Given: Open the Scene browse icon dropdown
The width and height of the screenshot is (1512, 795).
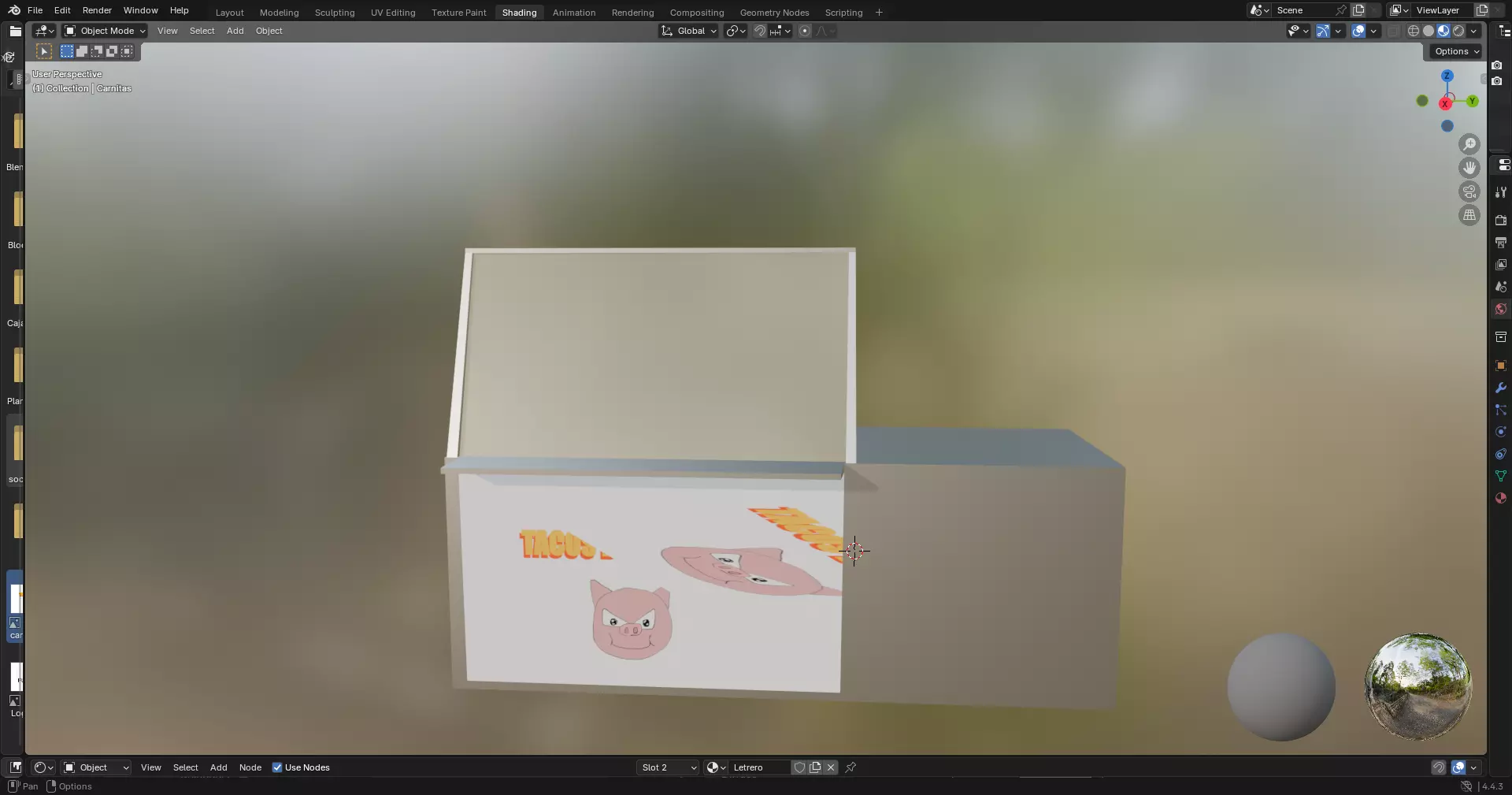Looking at the screenshot, I should 1259,10.
